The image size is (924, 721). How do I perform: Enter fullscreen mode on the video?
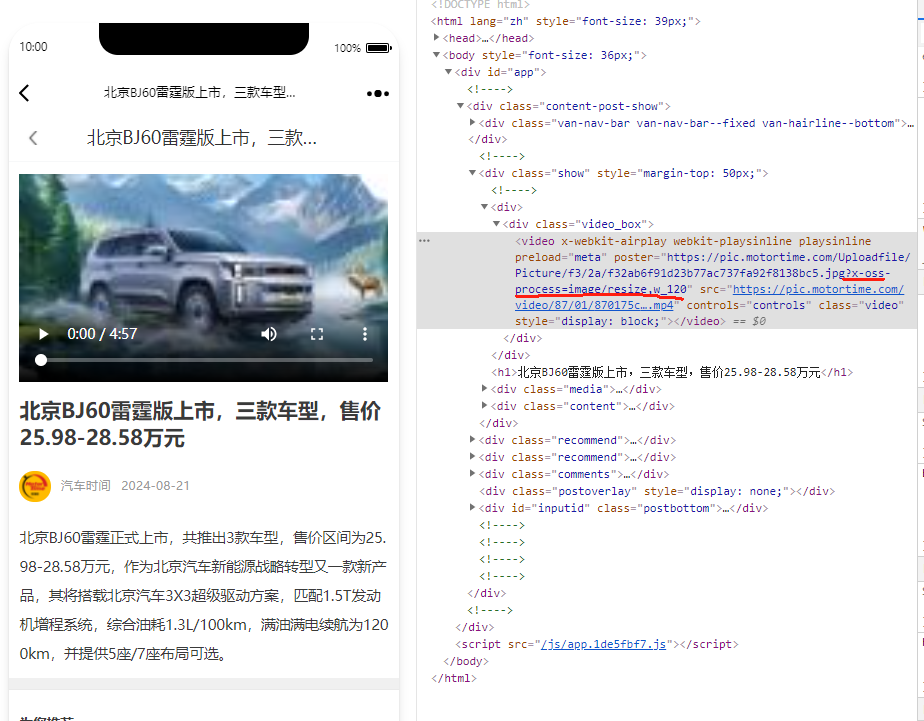pyautogui.click(x=317, y=334)
